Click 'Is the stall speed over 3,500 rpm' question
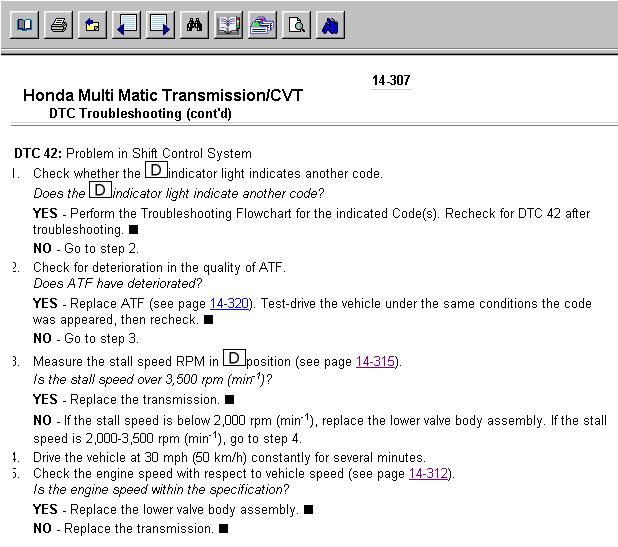This screenshot has height=547, width=618. pos(153,379)
